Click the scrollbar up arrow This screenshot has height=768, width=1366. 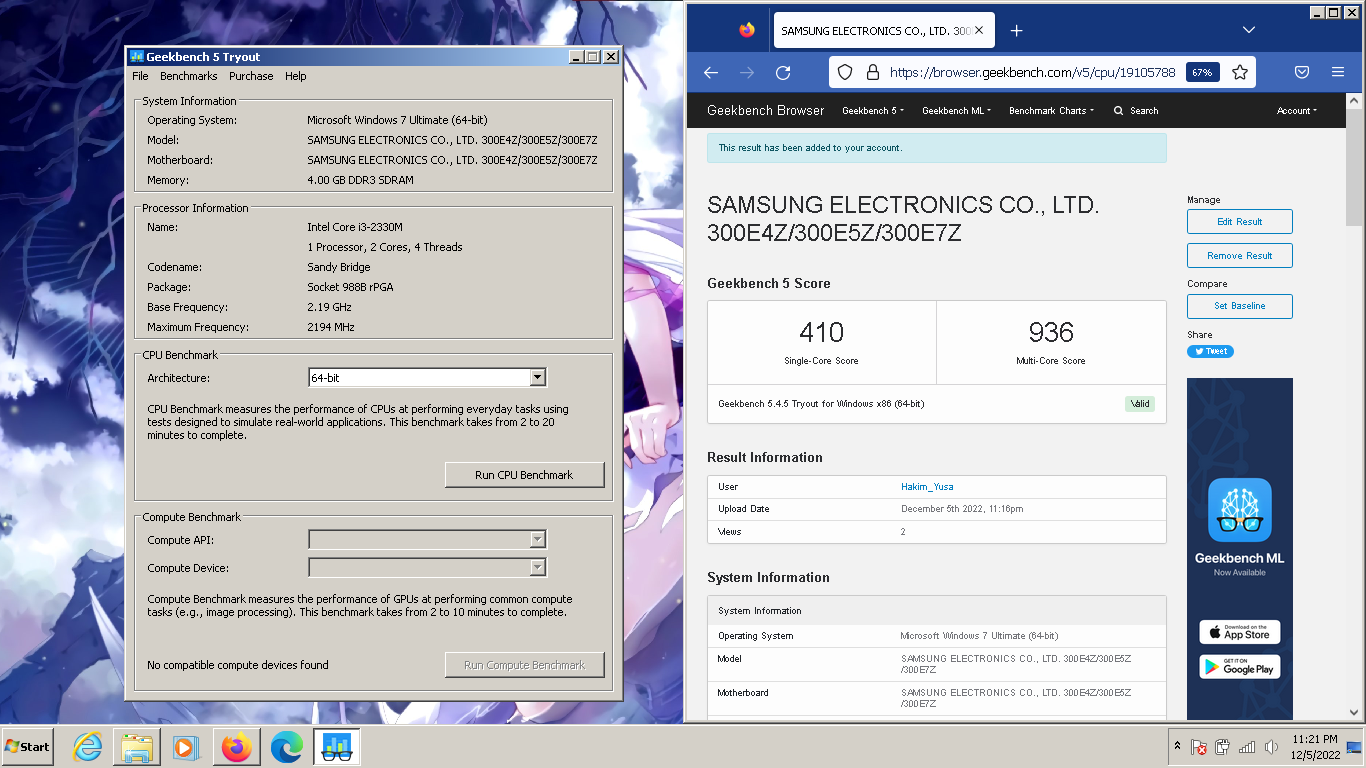click(x=1354, y=100)
